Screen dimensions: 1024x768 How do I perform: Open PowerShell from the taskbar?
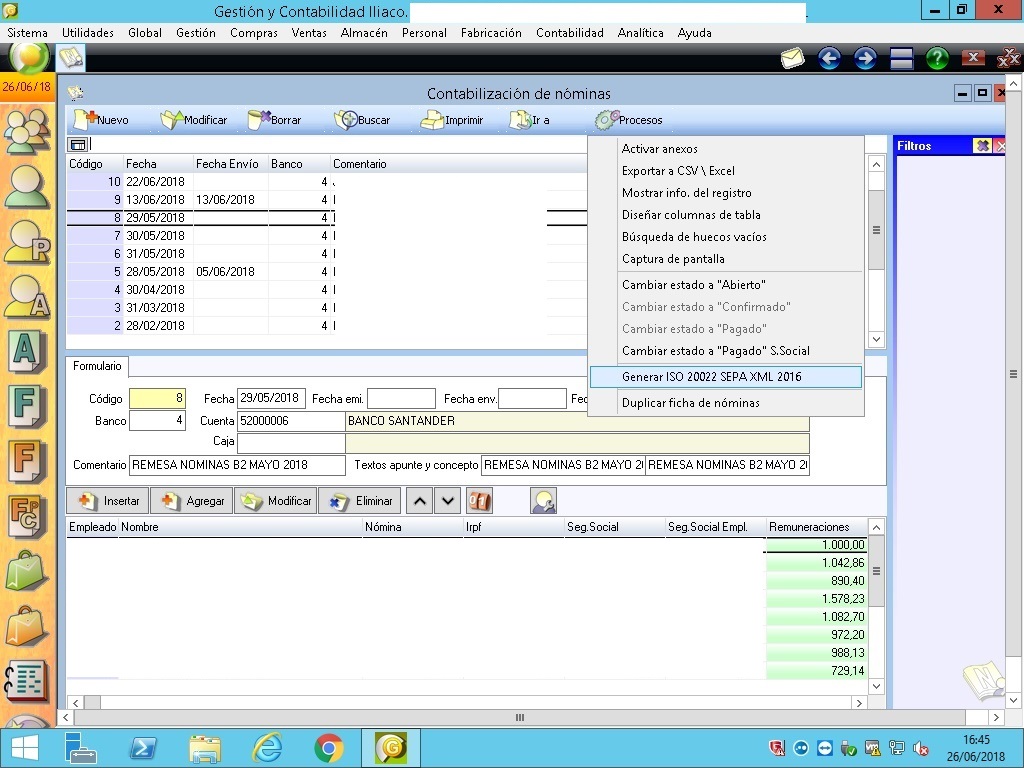143,748
